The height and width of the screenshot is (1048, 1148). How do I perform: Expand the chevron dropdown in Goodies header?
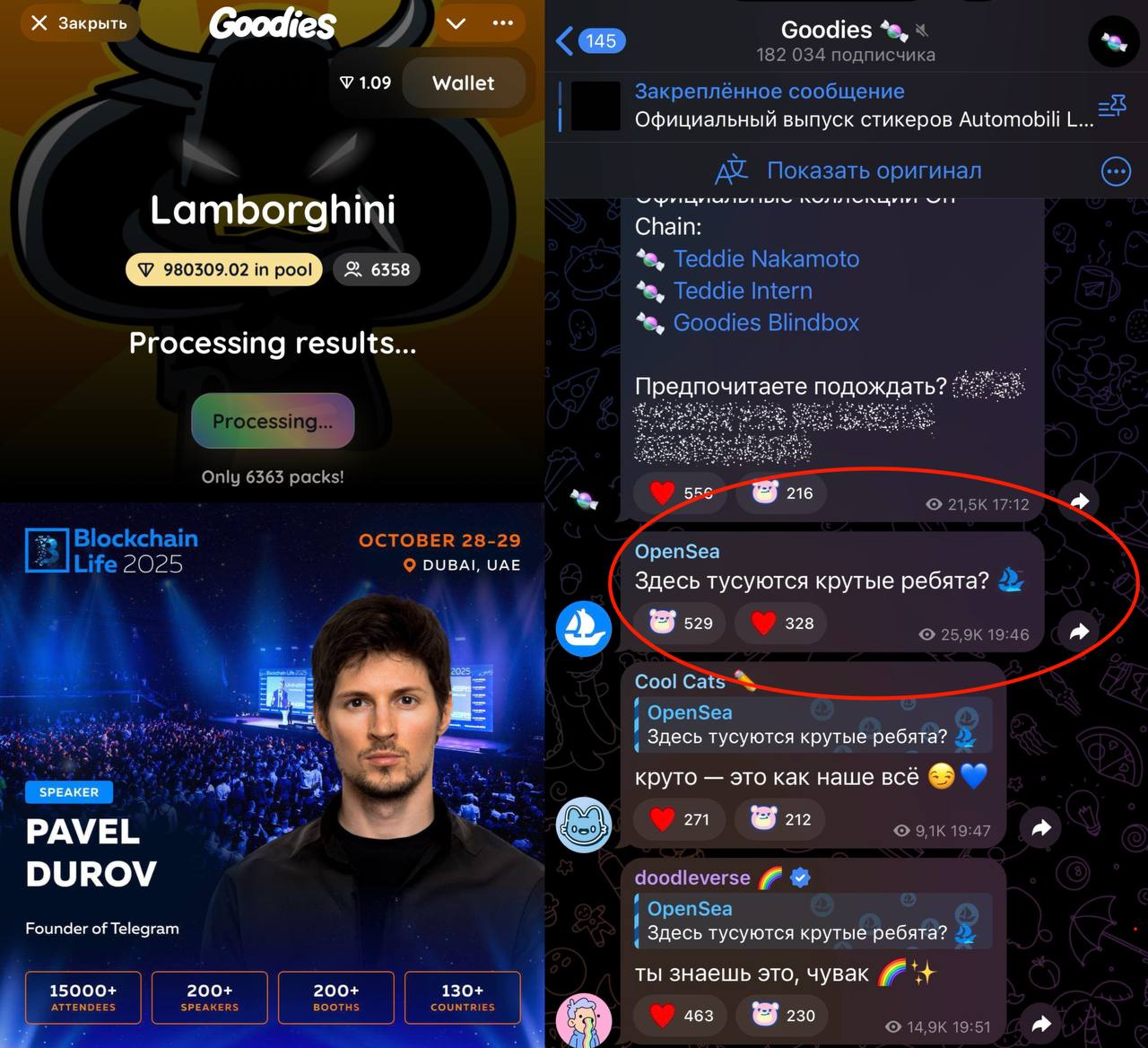pos(457,23)
